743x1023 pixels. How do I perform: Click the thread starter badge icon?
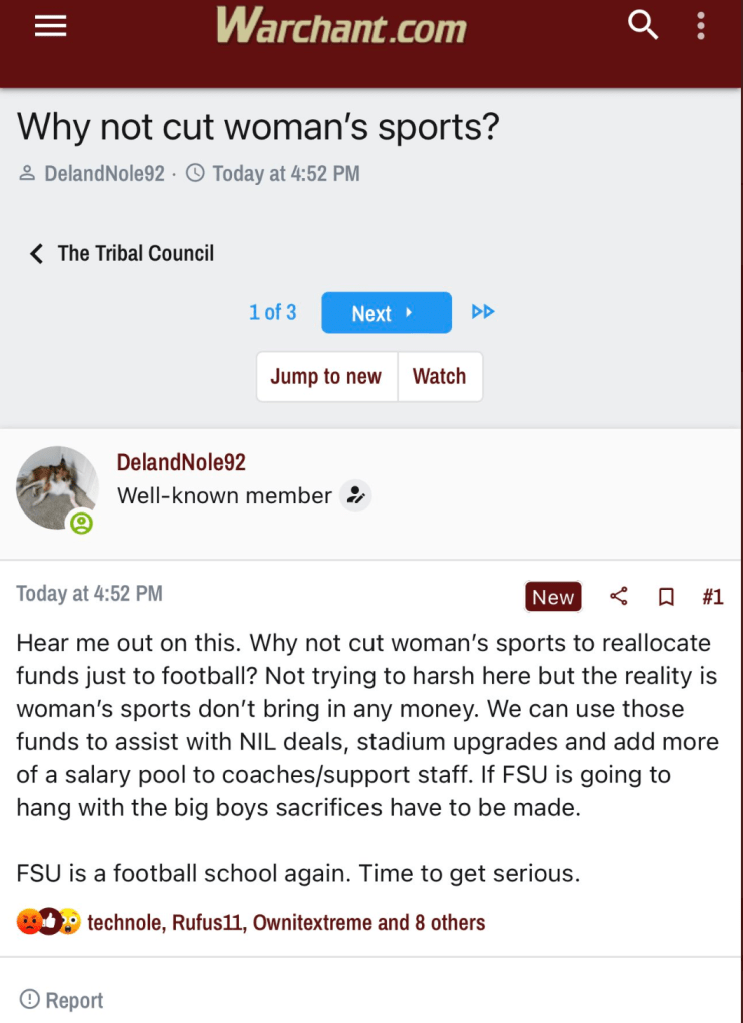click(x=354, y=495)
